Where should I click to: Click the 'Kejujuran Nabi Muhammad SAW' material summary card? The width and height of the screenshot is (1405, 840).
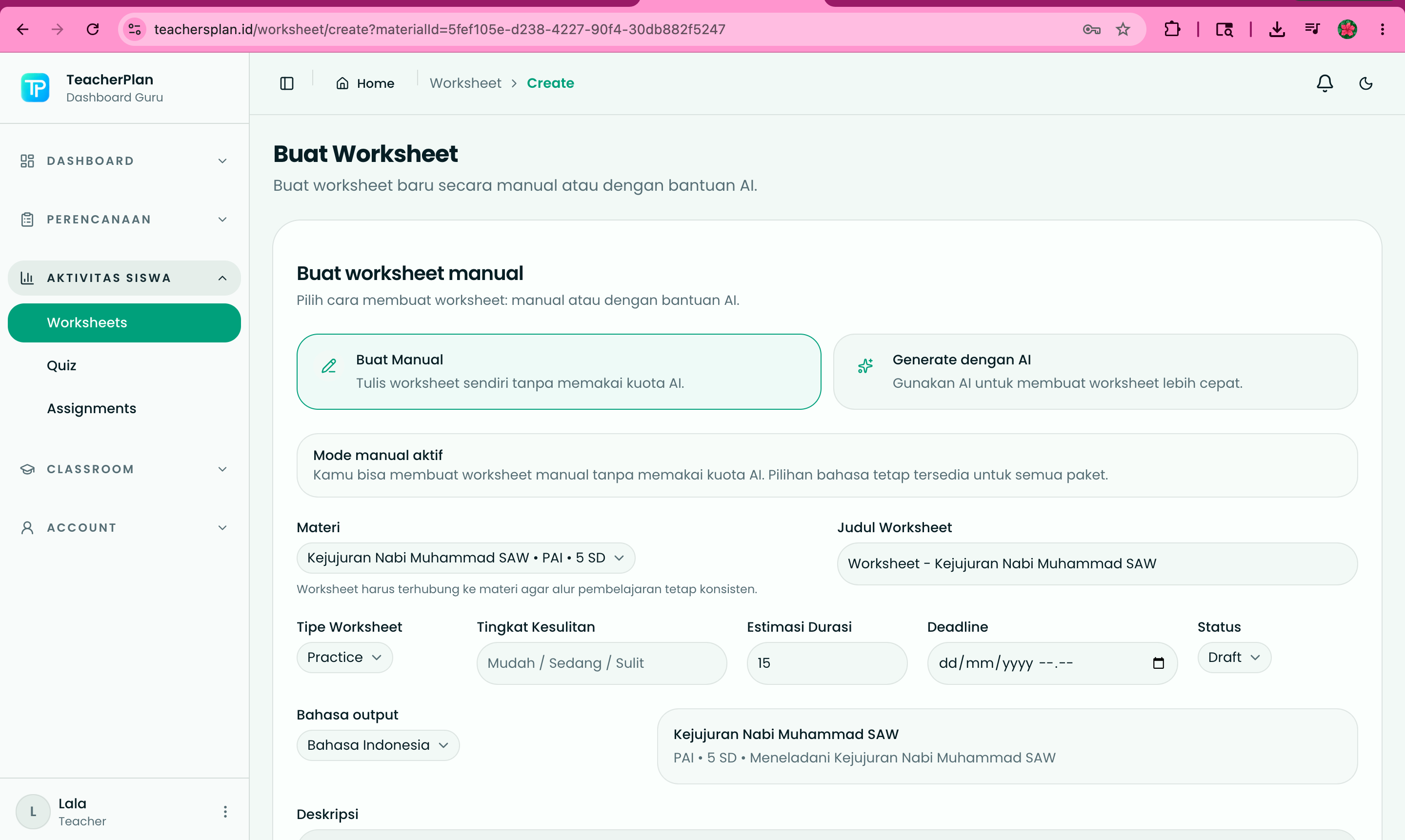pos(1007,746)
